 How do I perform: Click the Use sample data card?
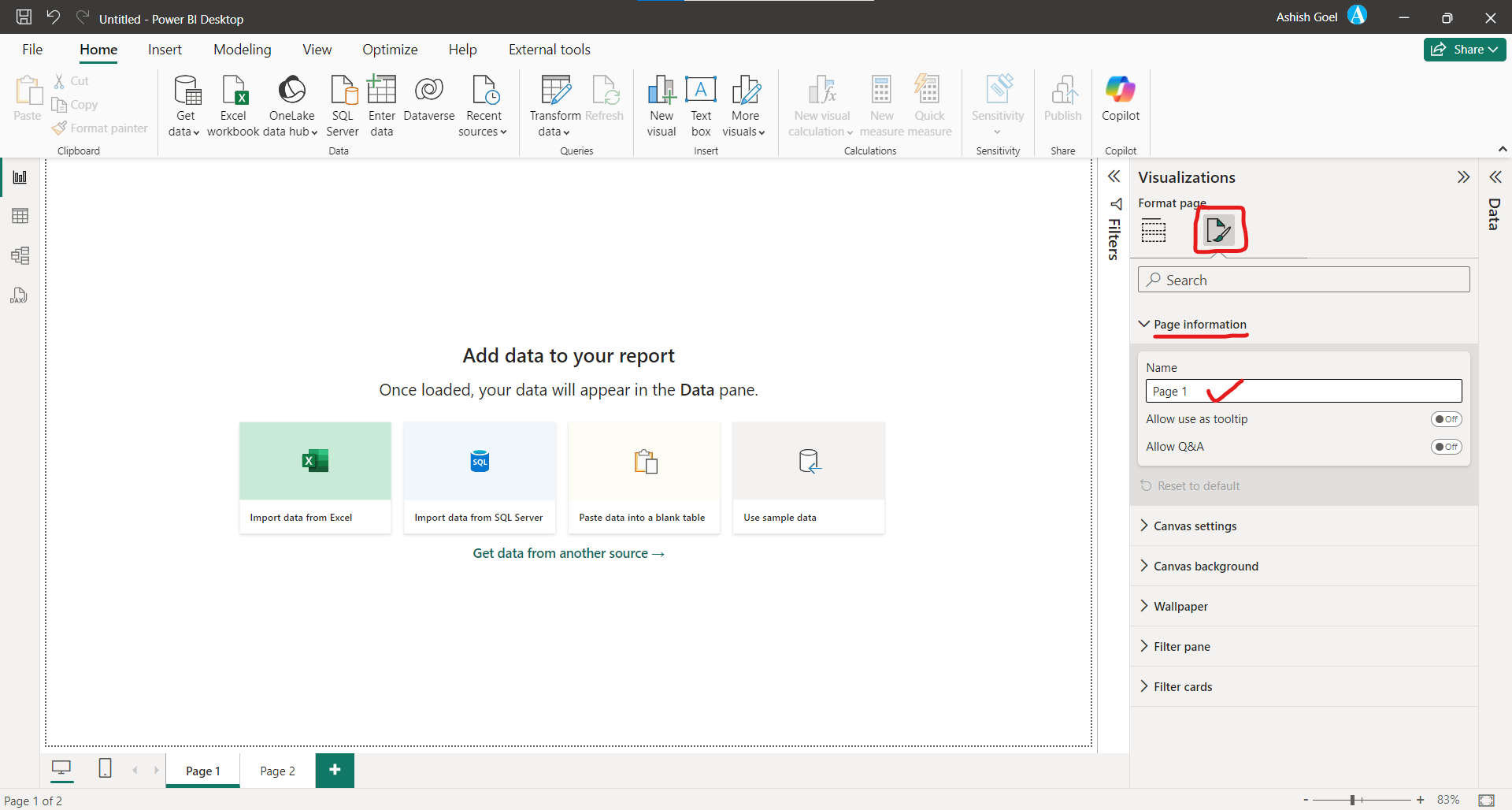point(809,477)
